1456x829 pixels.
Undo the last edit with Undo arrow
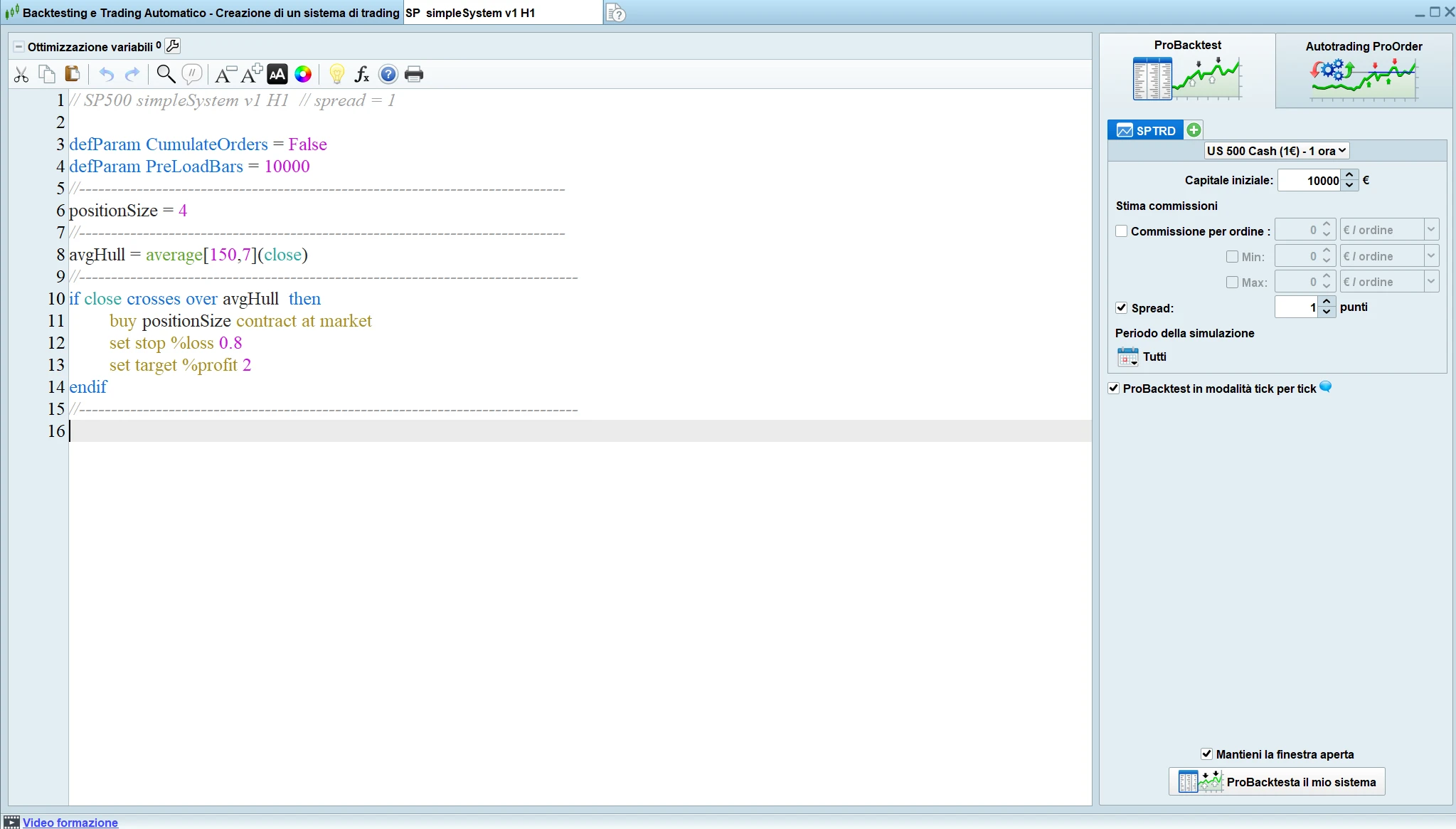pyautogui.click(x=106, y=74)
